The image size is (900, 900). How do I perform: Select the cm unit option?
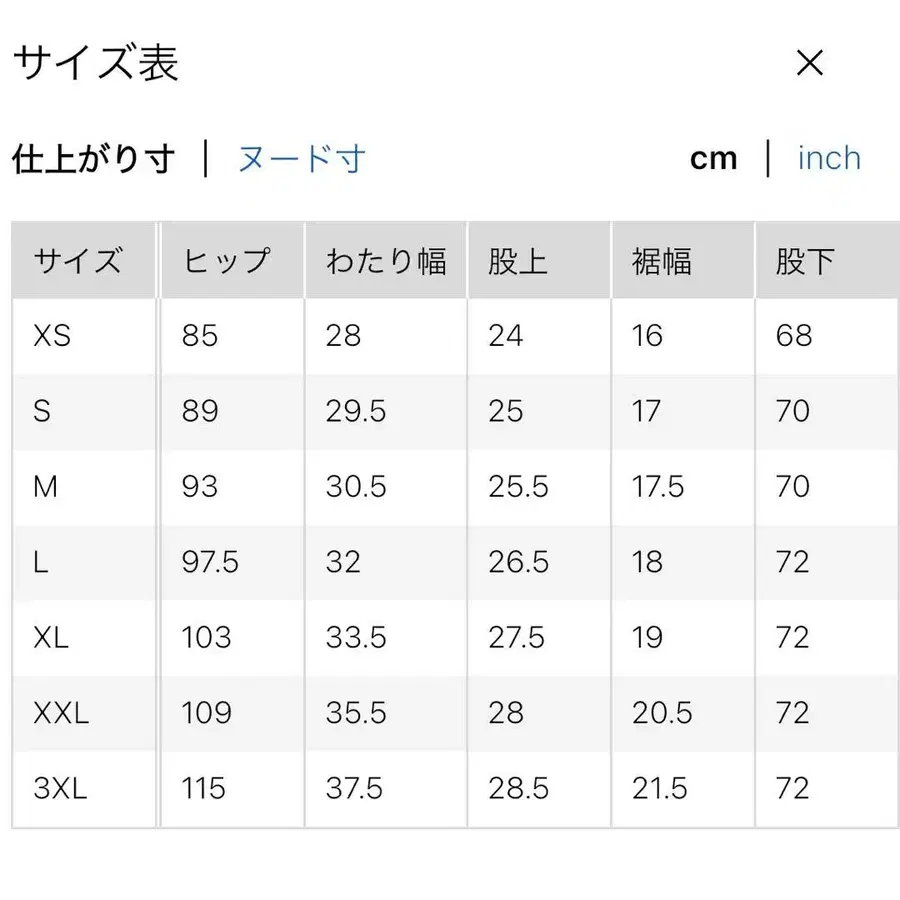tap(714, 157)
